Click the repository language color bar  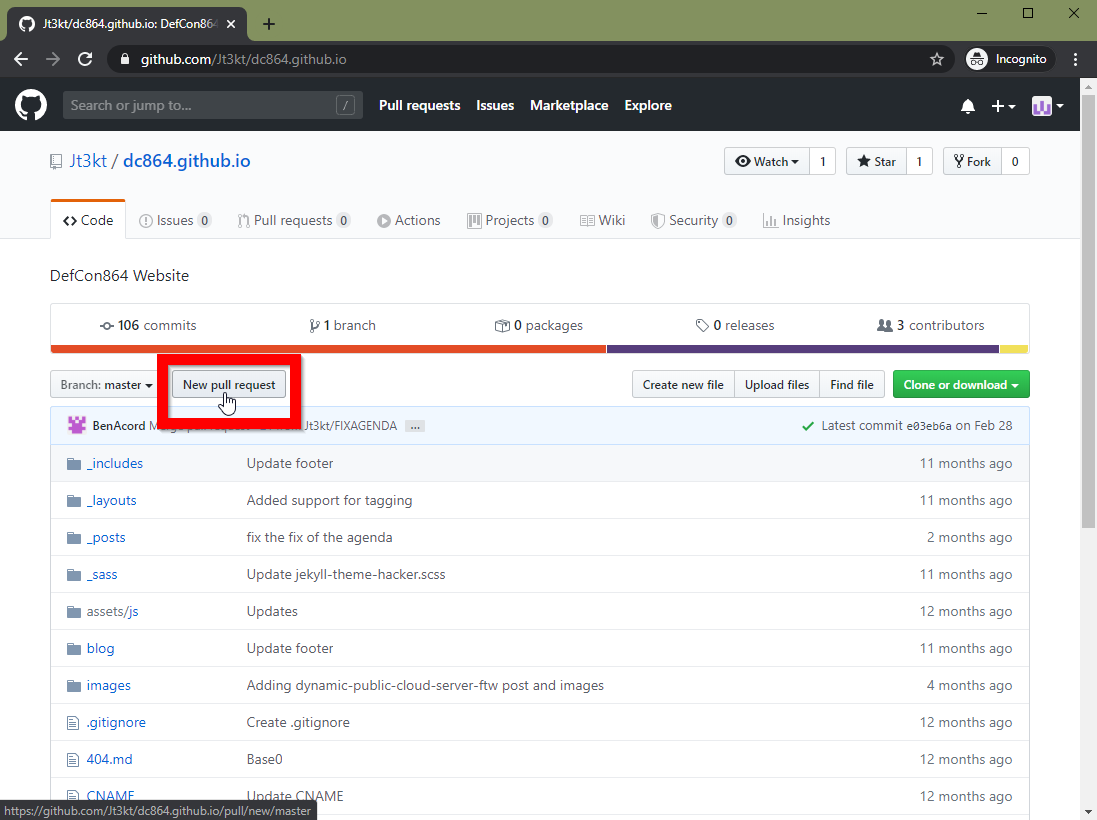(x=400, y=349)
